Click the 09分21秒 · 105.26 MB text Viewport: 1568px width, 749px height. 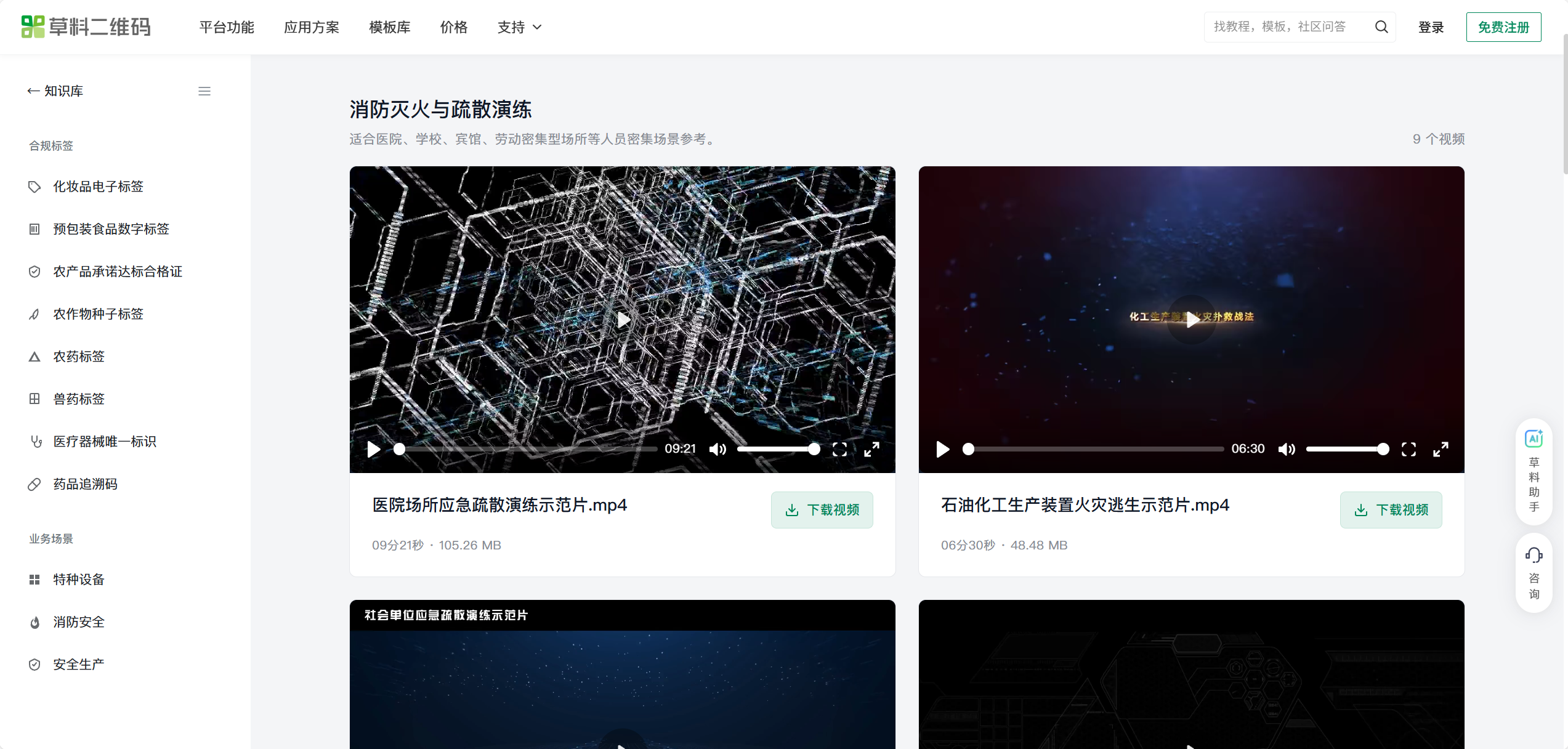click(437, 545)
